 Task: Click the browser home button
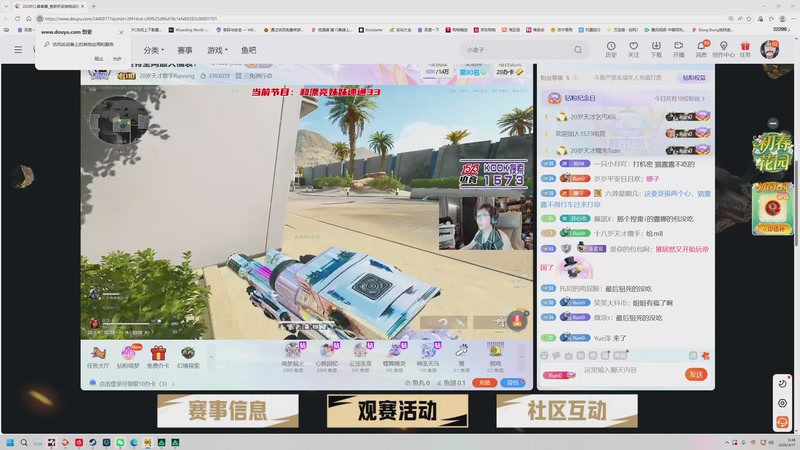tap(29, 18)
